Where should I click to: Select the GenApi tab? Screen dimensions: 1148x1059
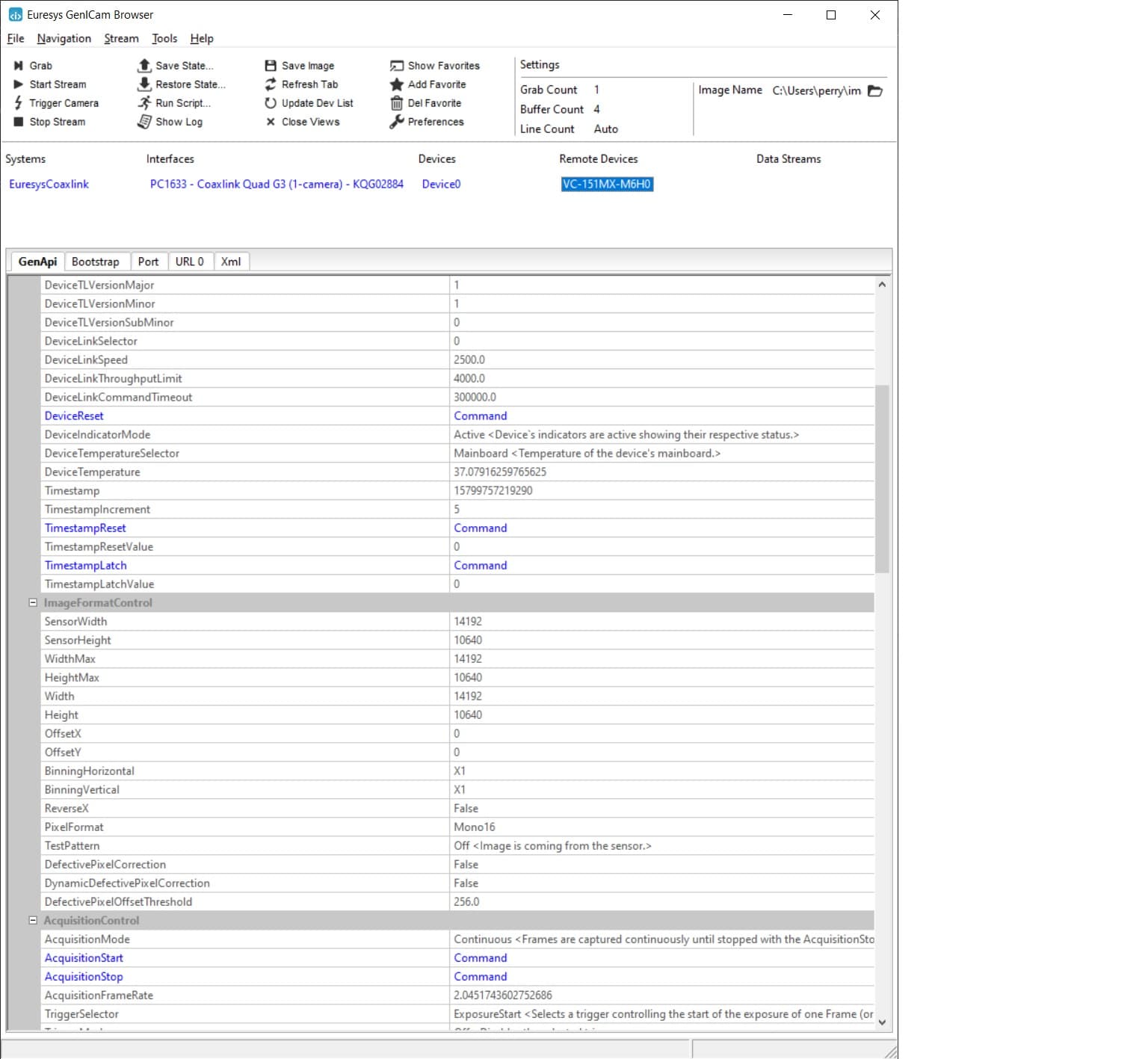tap(37, 262)
